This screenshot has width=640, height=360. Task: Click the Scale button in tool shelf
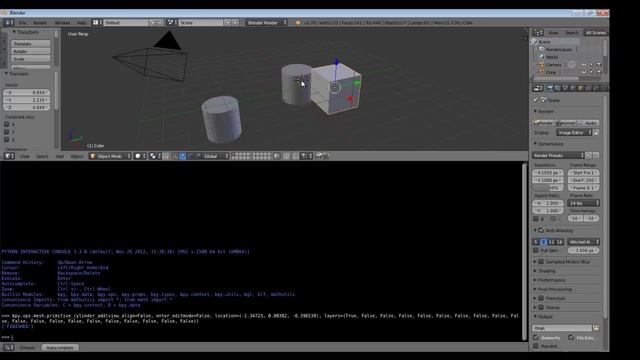coord(31,59)
